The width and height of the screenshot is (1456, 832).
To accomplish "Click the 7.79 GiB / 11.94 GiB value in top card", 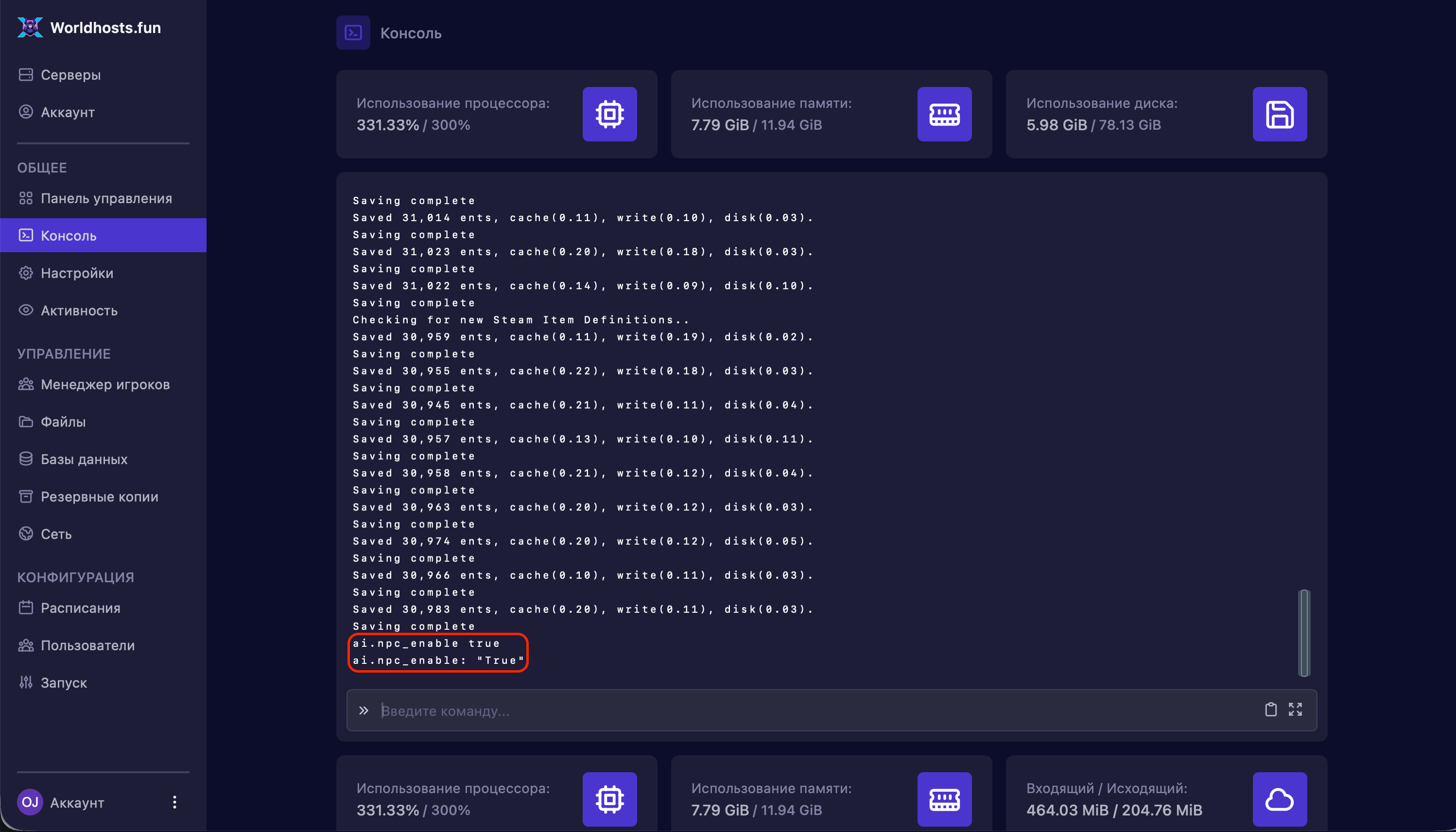I will [757, 124].
